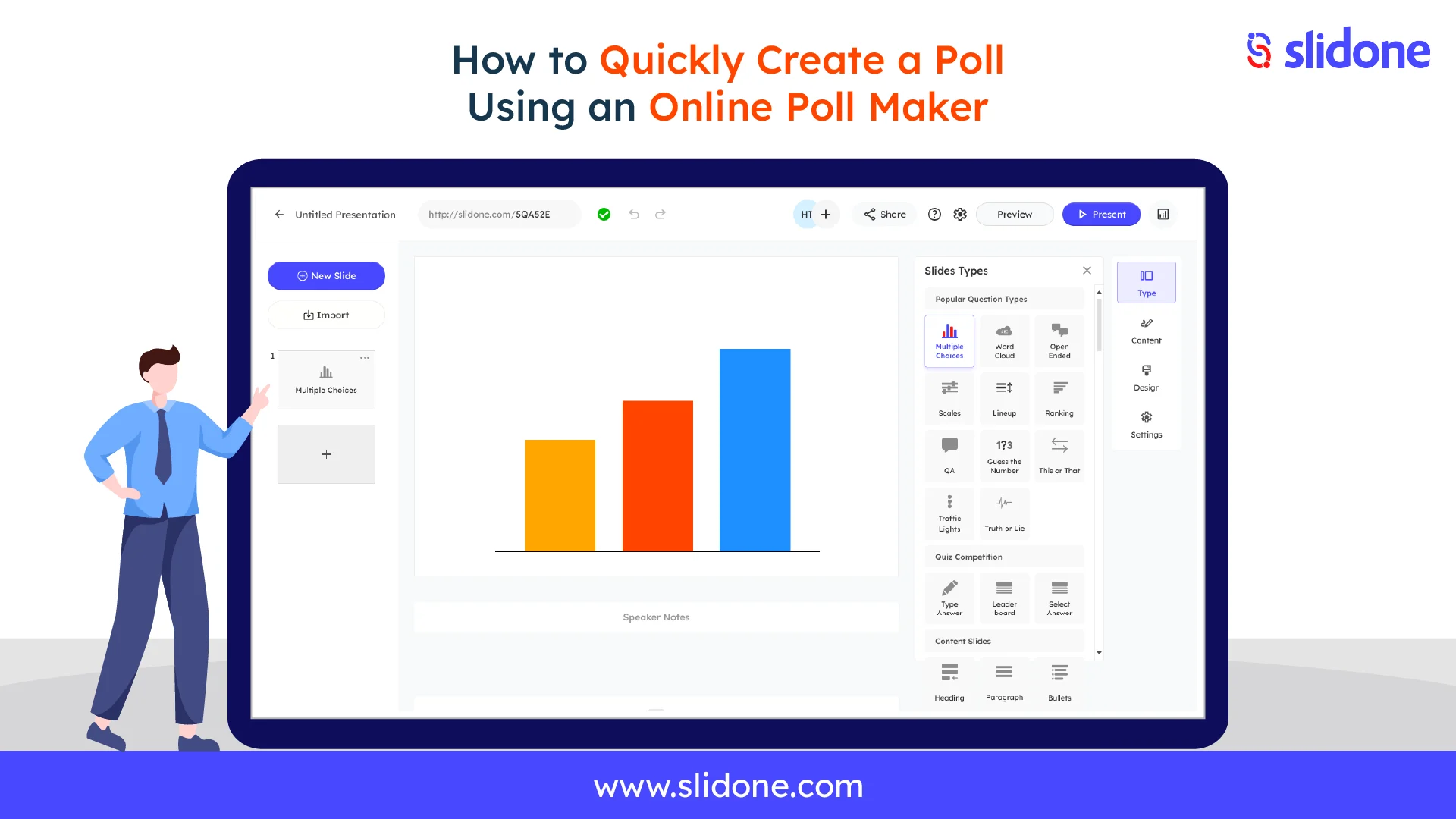This screenshot has width=1456, height=819.
Task: Select the Traffic Lights question type
Action: point(949,511)
